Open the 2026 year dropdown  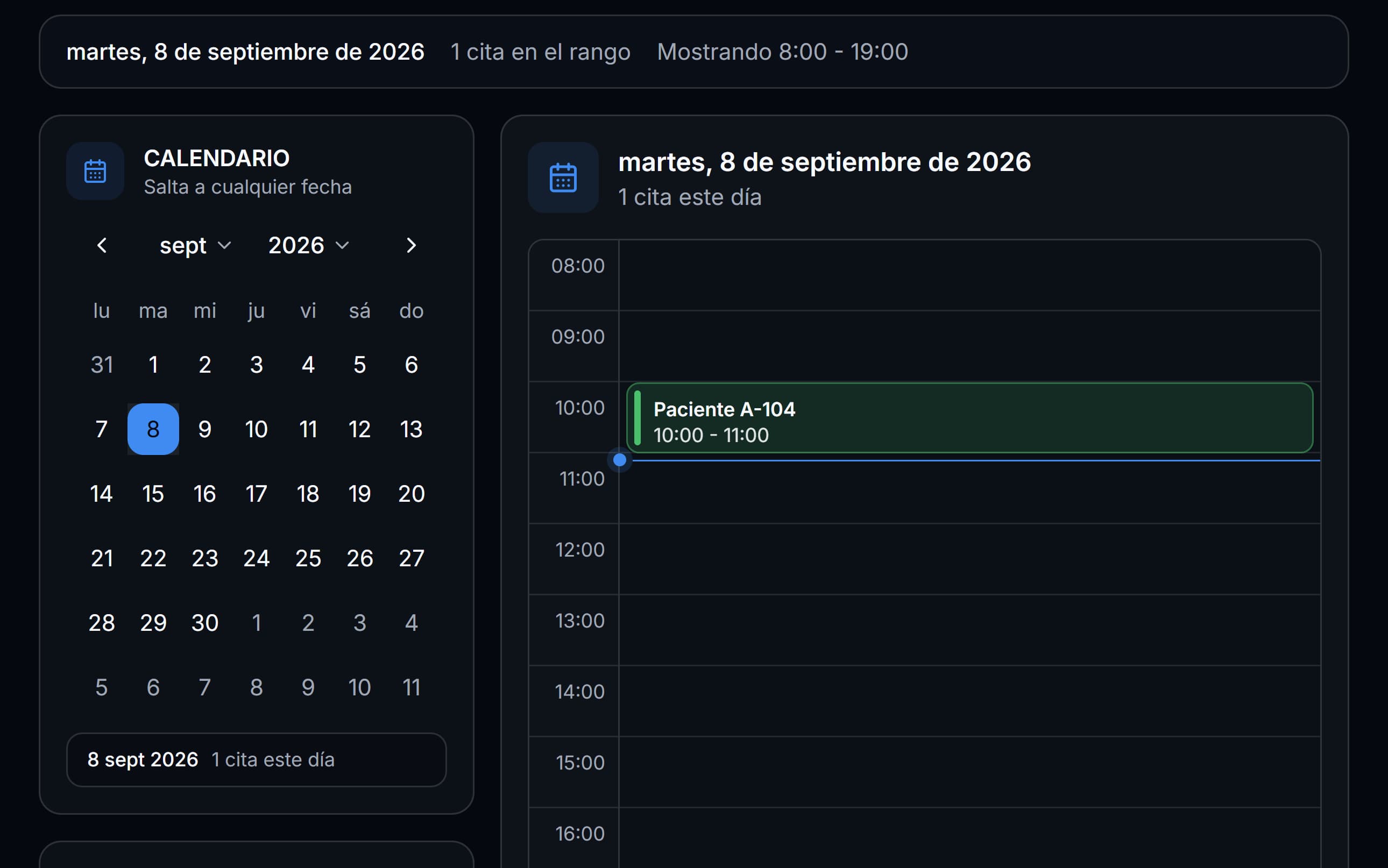coord(309,246)
